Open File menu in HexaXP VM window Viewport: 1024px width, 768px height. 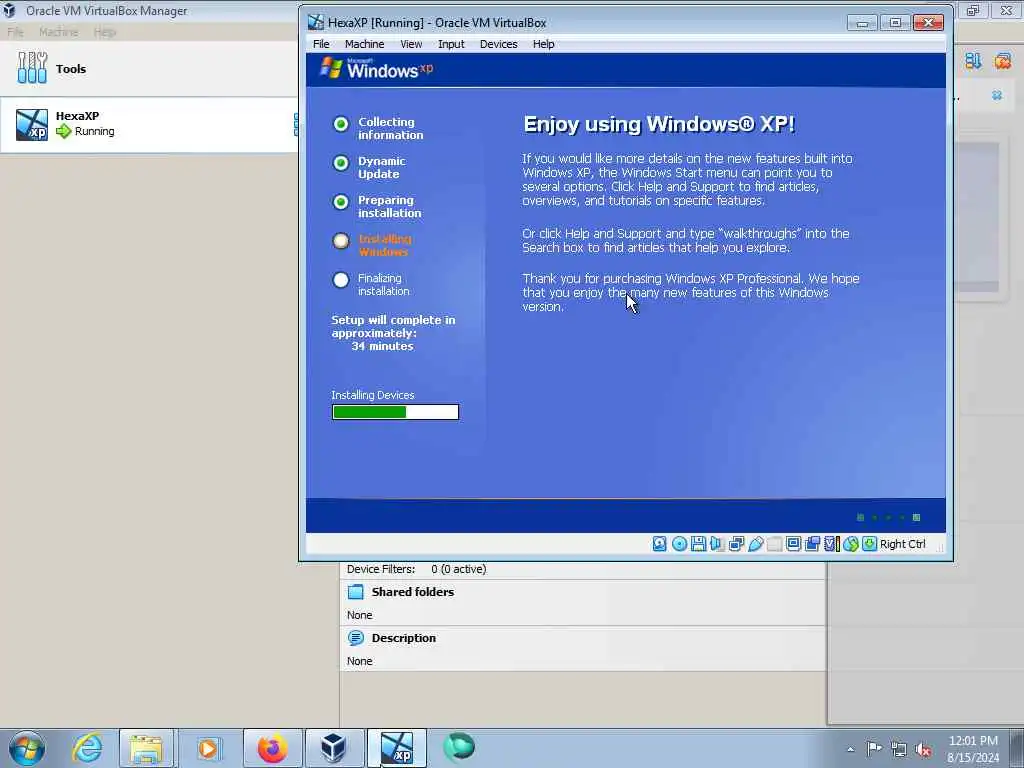tap(321, 44)
